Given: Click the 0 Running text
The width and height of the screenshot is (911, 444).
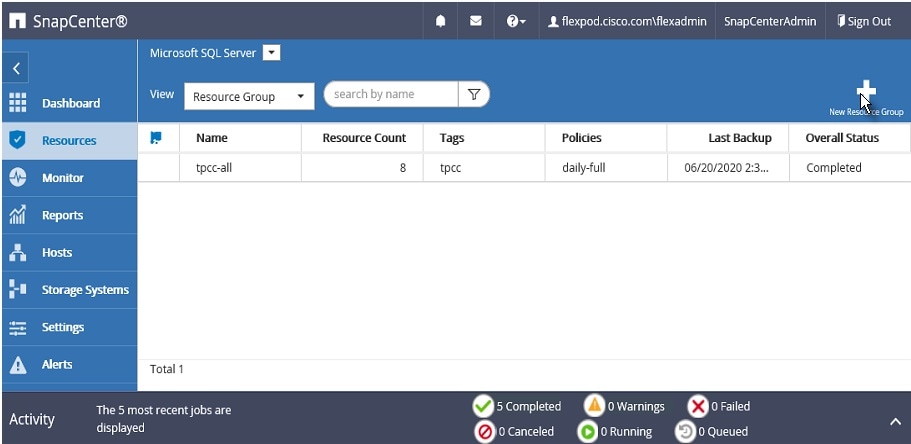Looking at the screenshot, I should click(x=626, y=432).
